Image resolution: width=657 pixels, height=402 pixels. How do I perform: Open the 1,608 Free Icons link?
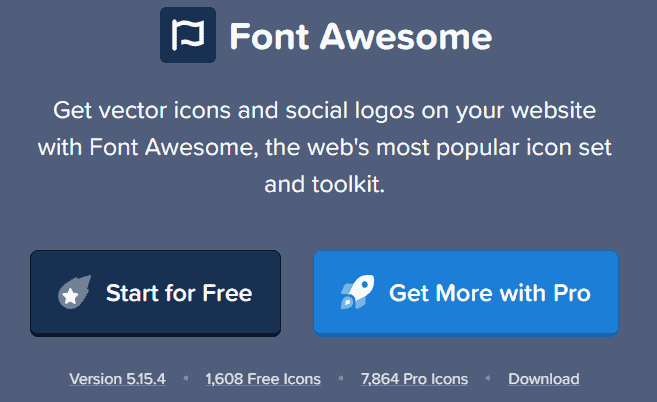(263, 379)
